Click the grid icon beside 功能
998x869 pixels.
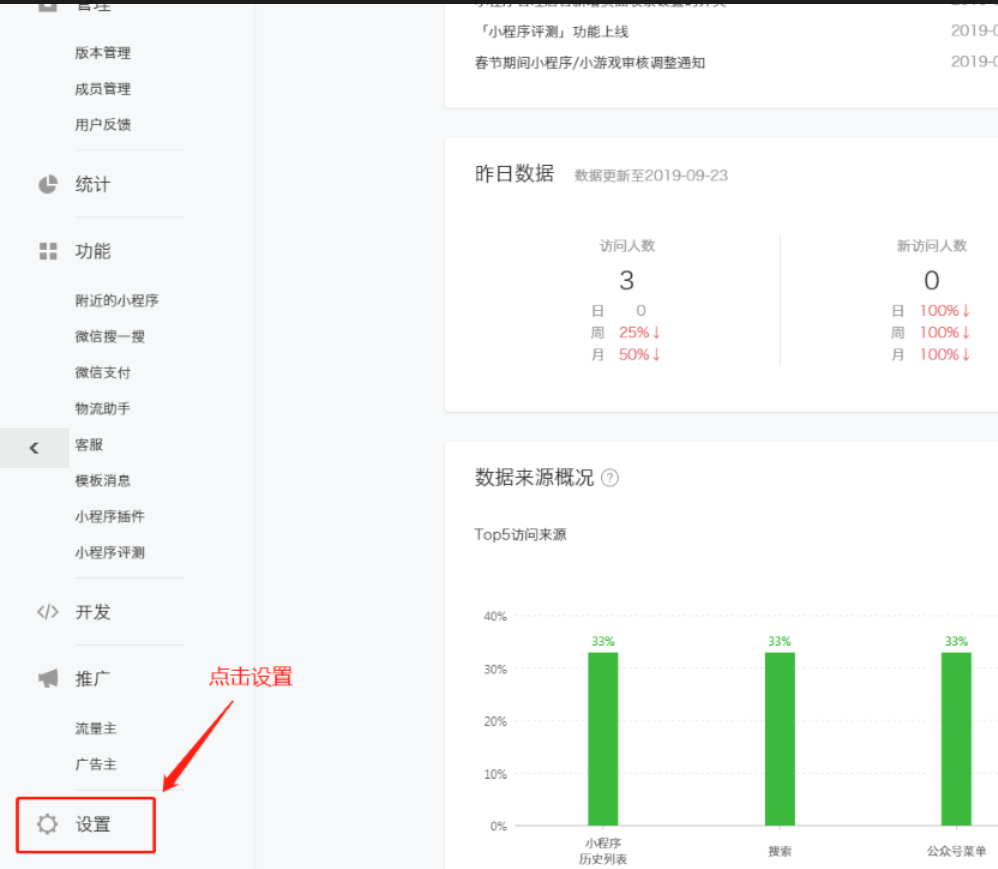[47, 251]
